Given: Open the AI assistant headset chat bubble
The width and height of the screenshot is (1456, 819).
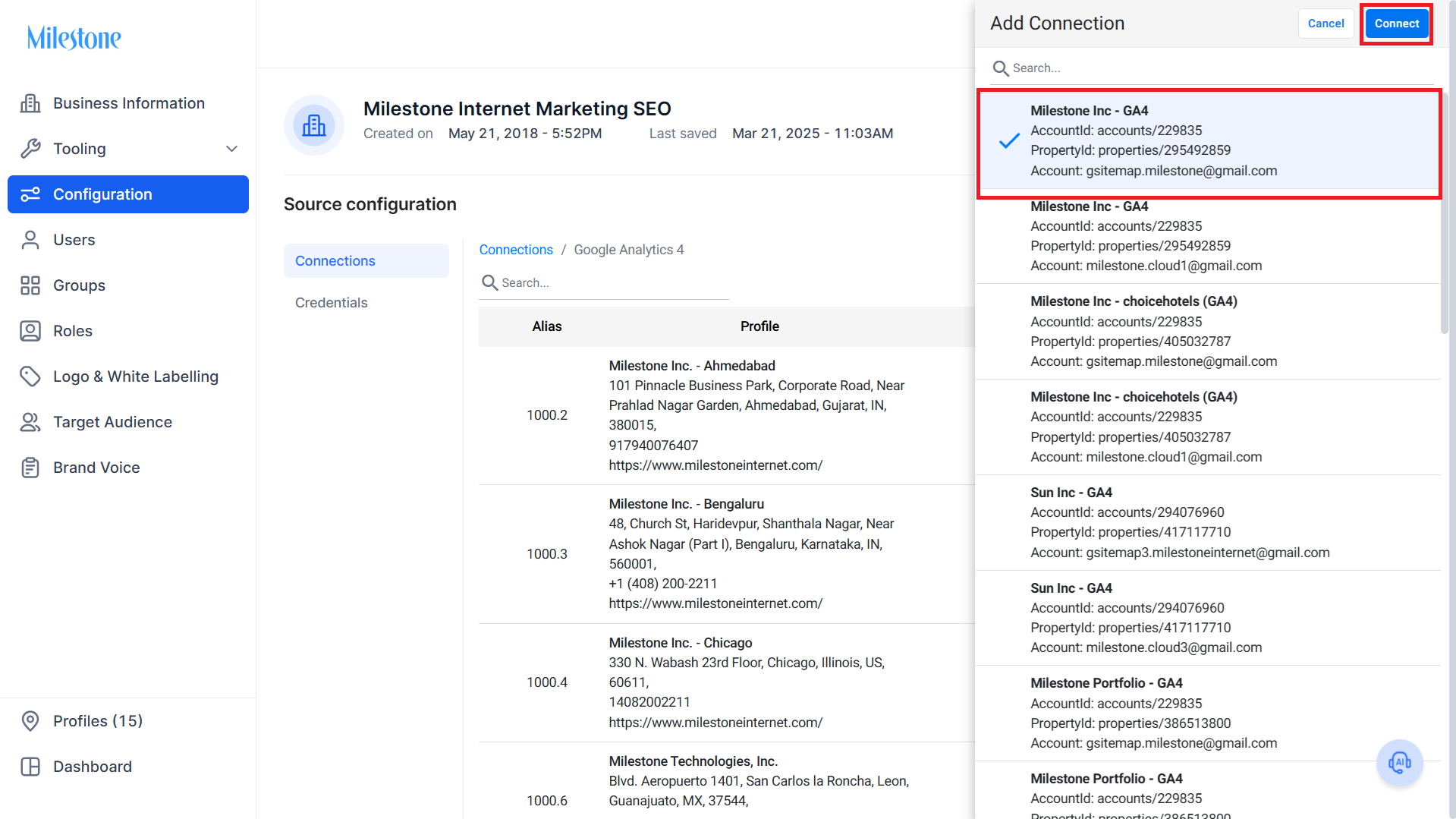Looking at the screenshot, I should (1399, 762).
